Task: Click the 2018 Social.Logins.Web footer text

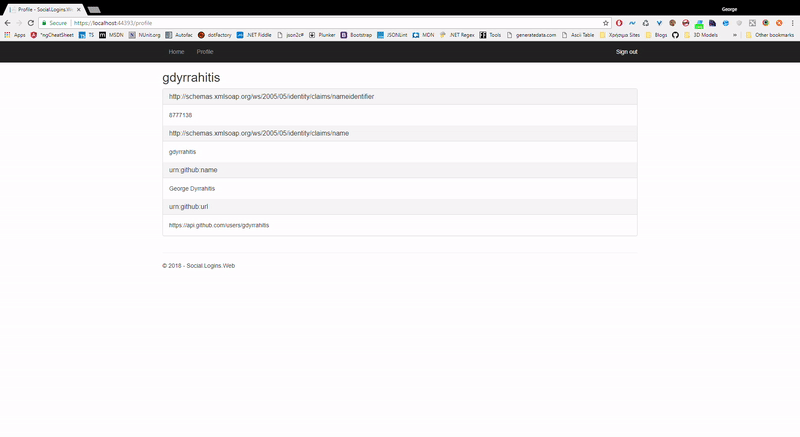Action: click(x=198, y=266)
